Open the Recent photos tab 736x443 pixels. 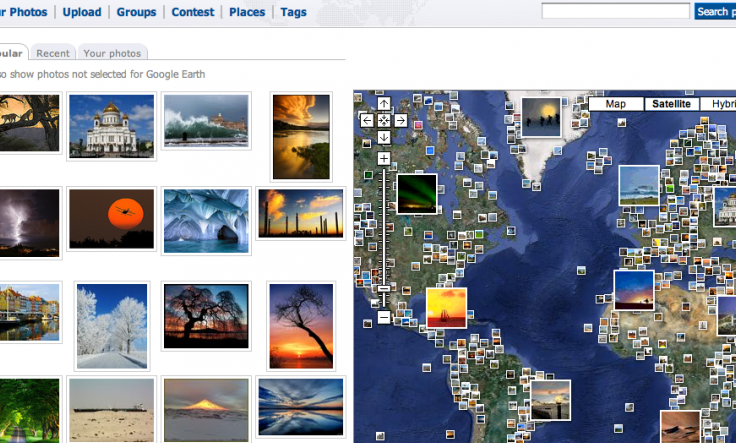[x=53, y=53]
